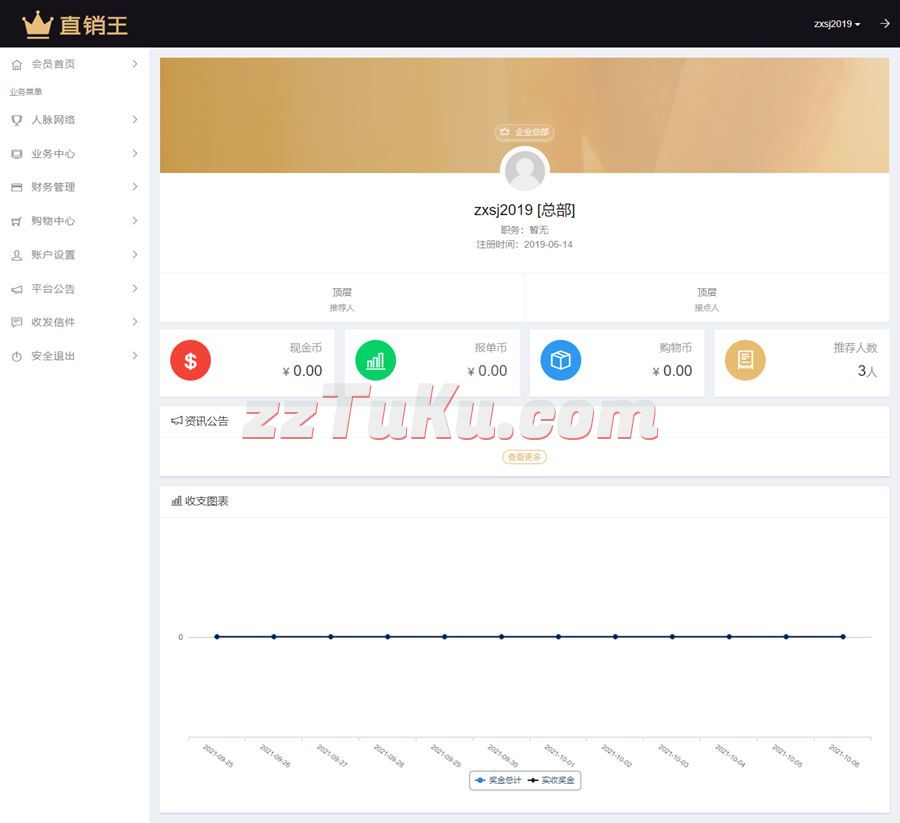The image size is (900, 823).
Task: Click the green bar chart declaration coin icon
Action: [x=375, y=361]
